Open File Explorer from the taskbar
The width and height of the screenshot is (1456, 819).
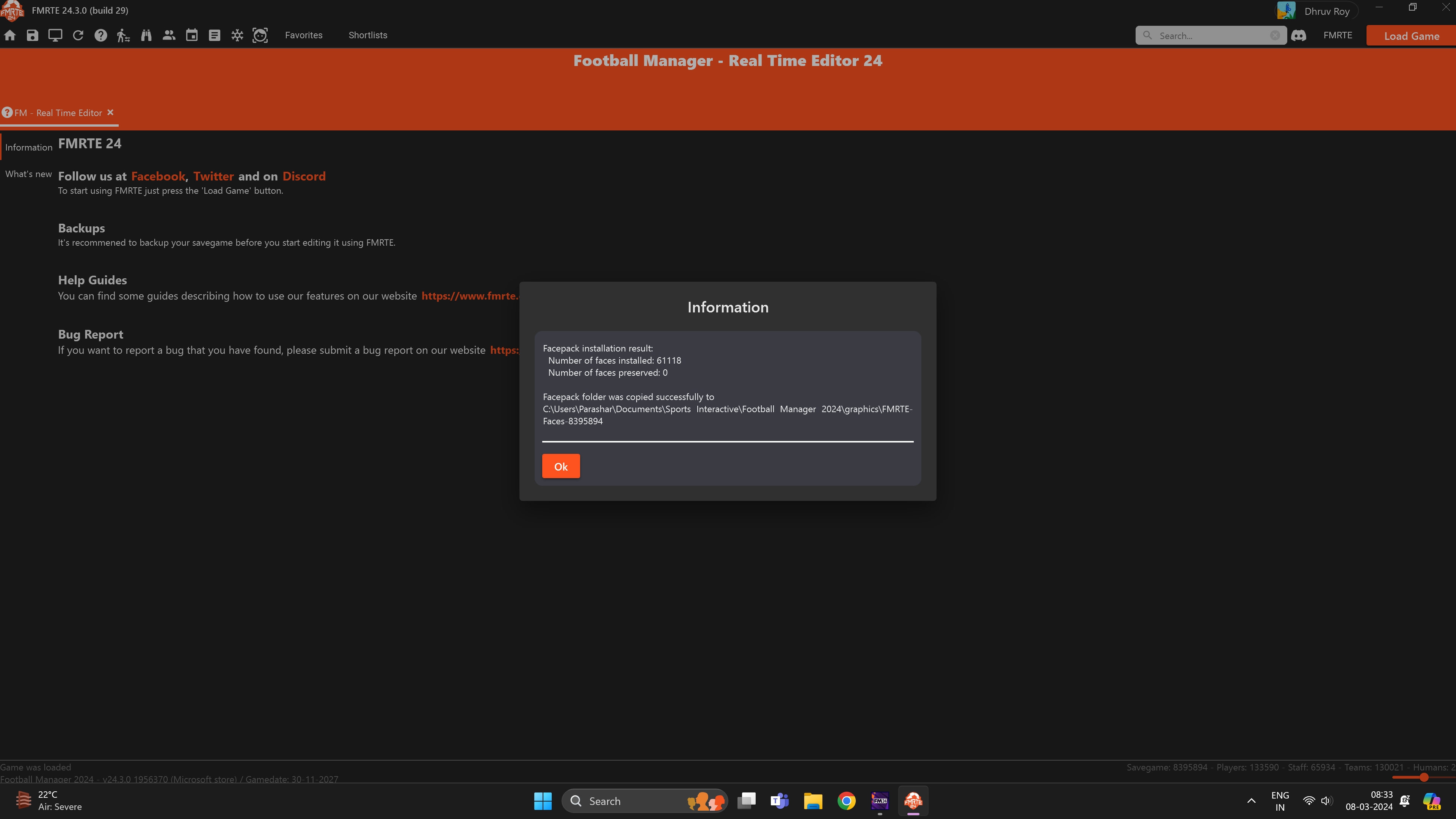pos(813,801)
